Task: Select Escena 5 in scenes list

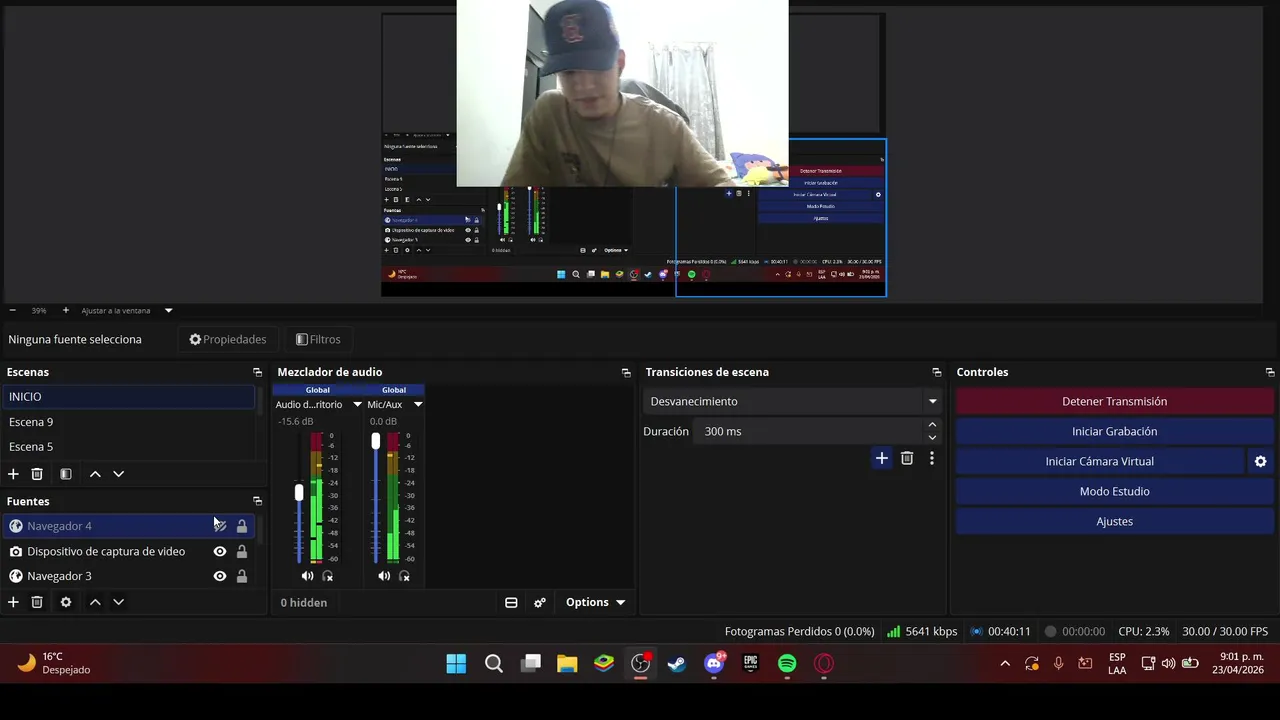Action: click(x=130, y=447)
